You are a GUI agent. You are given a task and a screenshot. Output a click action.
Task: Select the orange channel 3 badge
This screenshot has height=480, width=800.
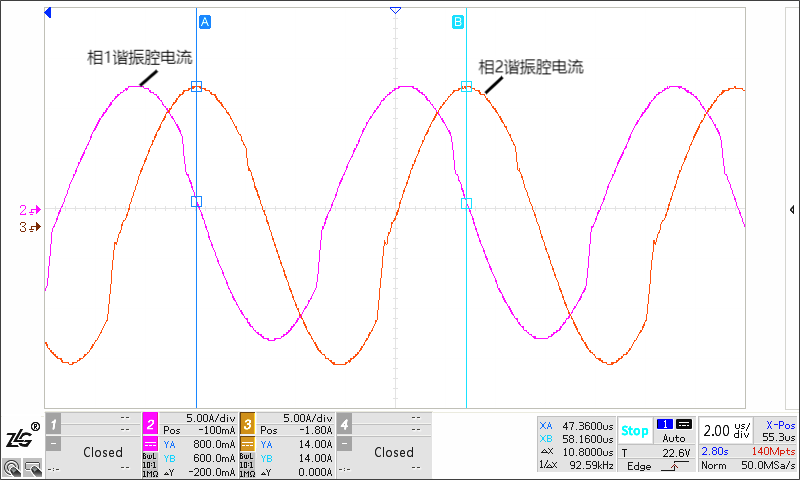pyautogui.click(x=247, y=423)
